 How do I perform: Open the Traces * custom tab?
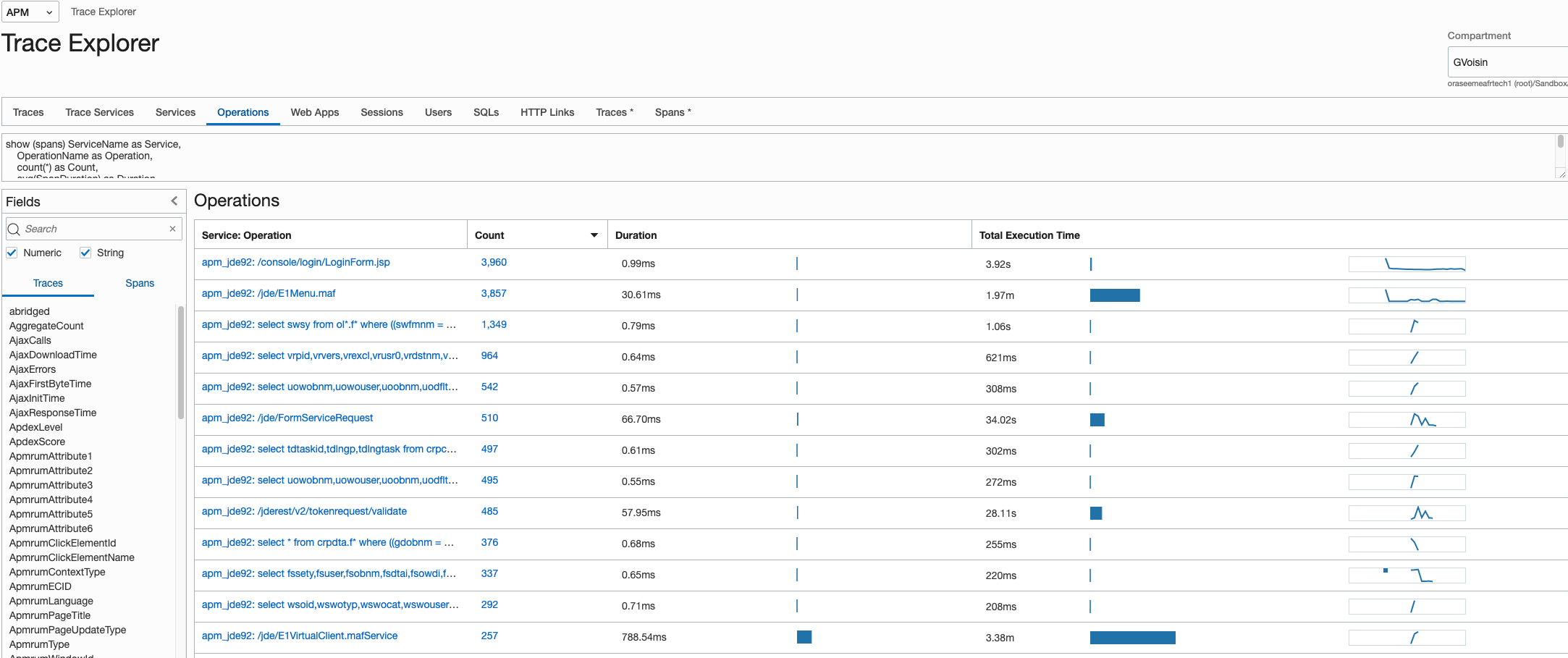tap(615, 112)
